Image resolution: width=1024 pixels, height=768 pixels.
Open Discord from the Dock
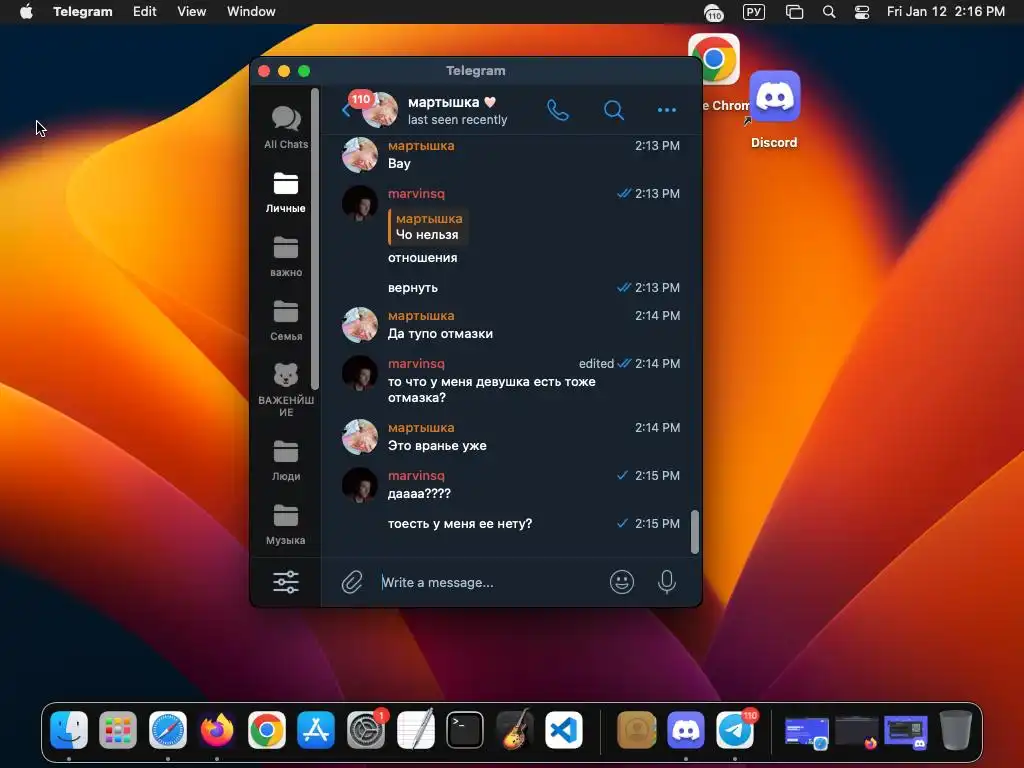686,730
